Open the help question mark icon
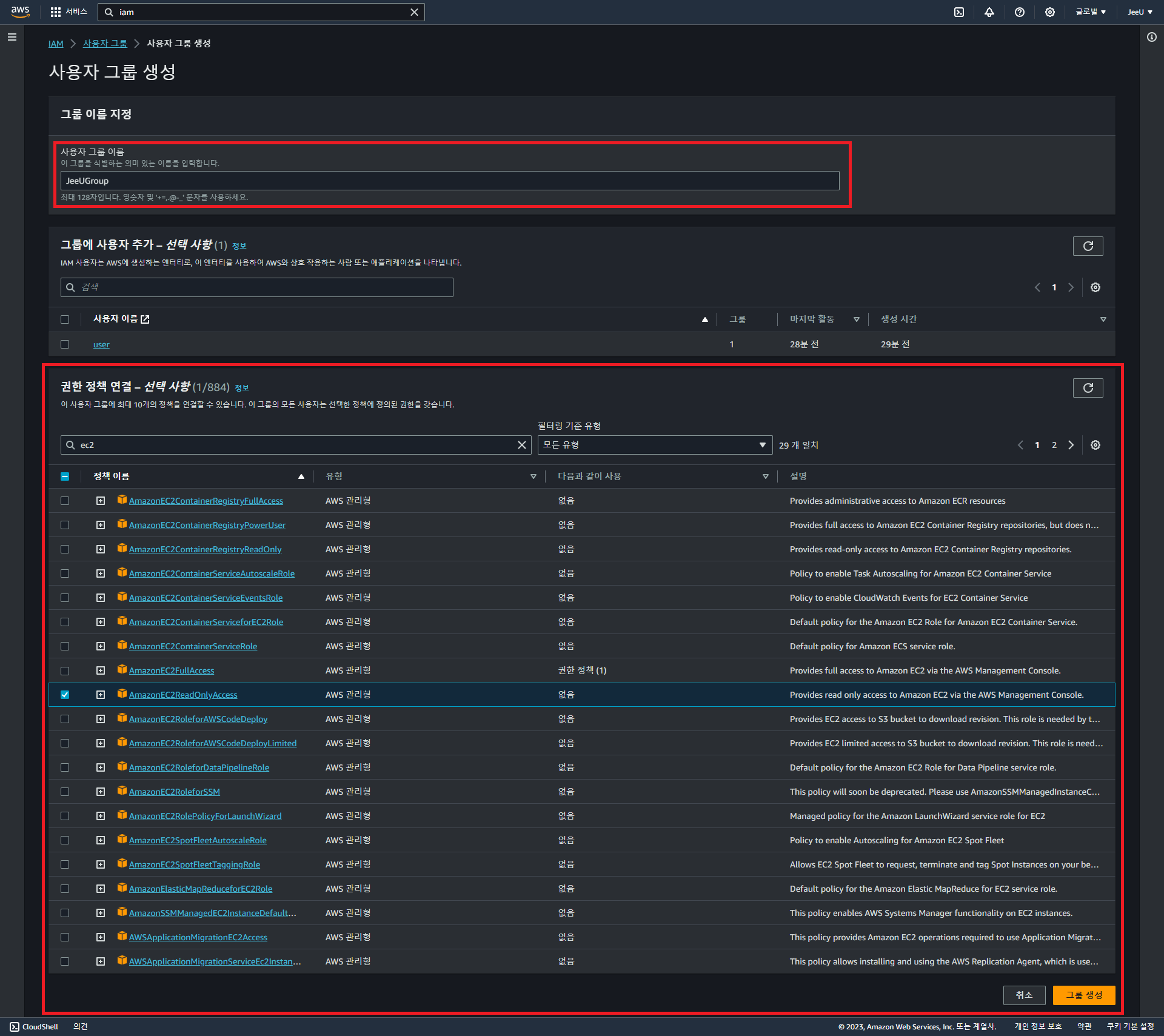Image resolution: width=1164 pixels, height=1036 pixels. (x=1020, y=12)
